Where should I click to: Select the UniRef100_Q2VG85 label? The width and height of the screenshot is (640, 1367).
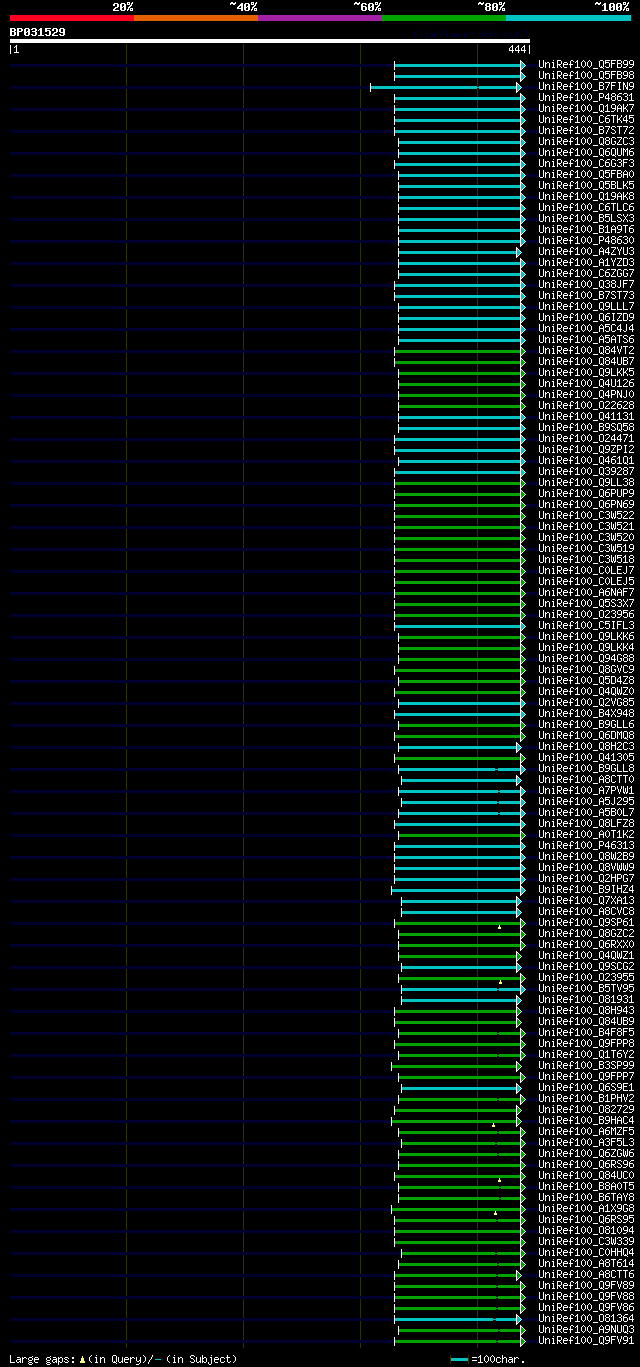tap(586, 702)
